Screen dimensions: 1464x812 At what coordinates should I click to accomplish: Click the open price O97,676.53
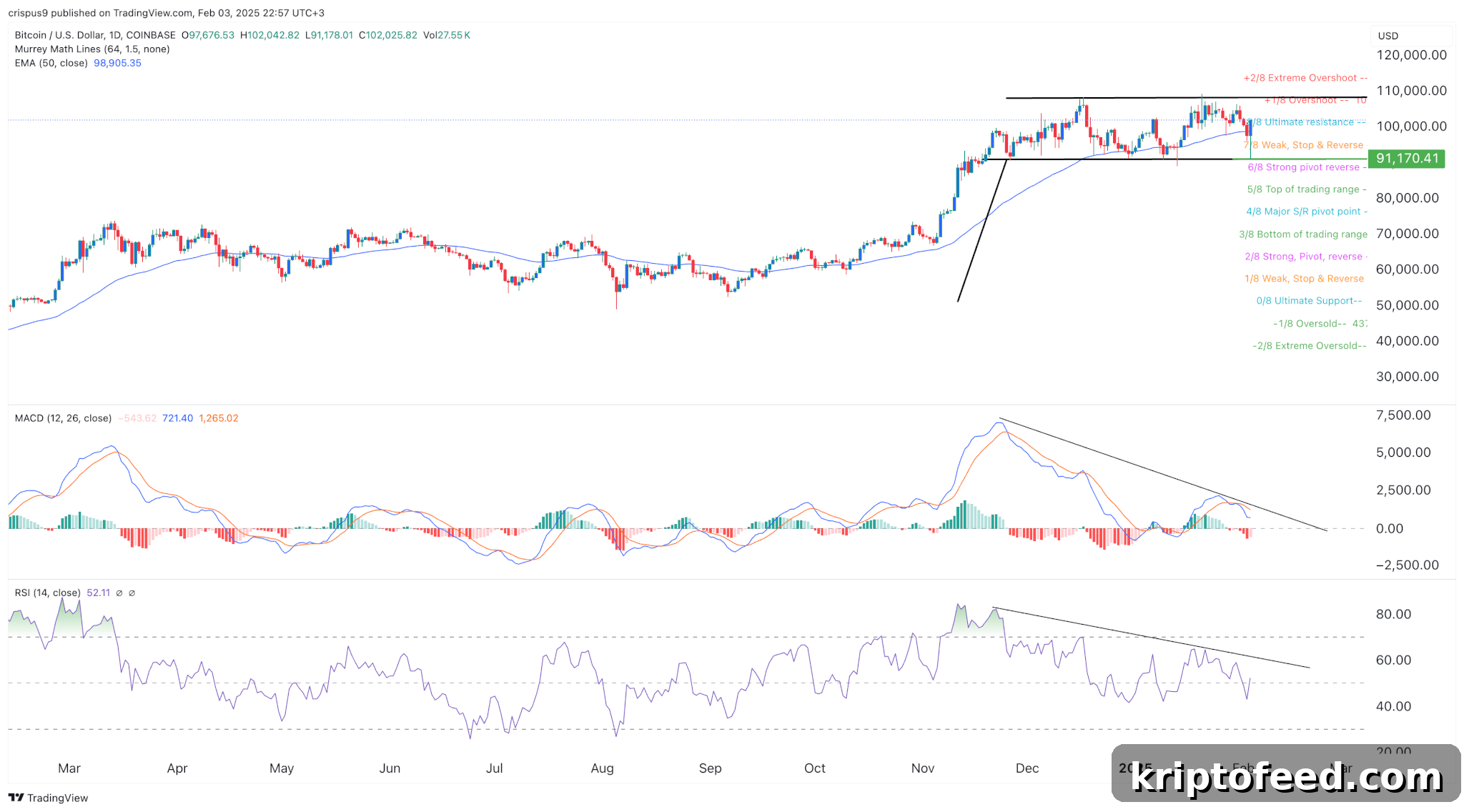(x=208, y=35)
